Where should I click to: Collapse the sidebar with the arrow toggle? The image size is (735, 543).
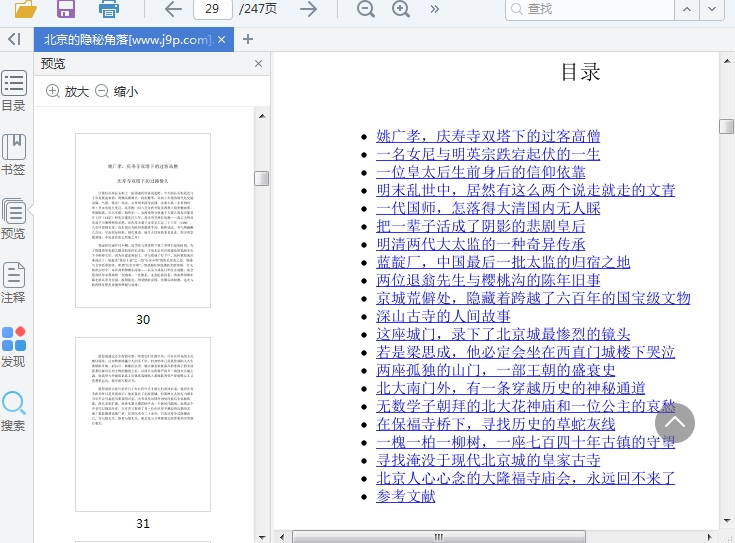[x=14, y=39]
